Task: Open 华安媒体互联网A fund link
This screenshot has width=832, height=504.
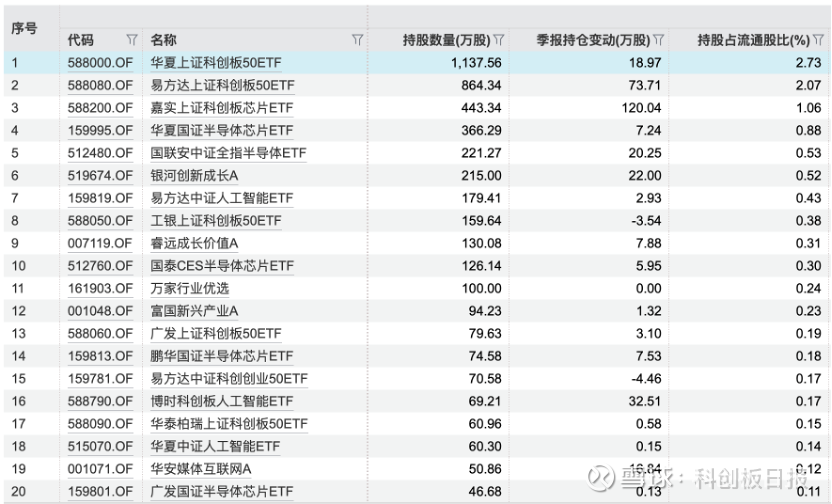Action: point(201,469)
